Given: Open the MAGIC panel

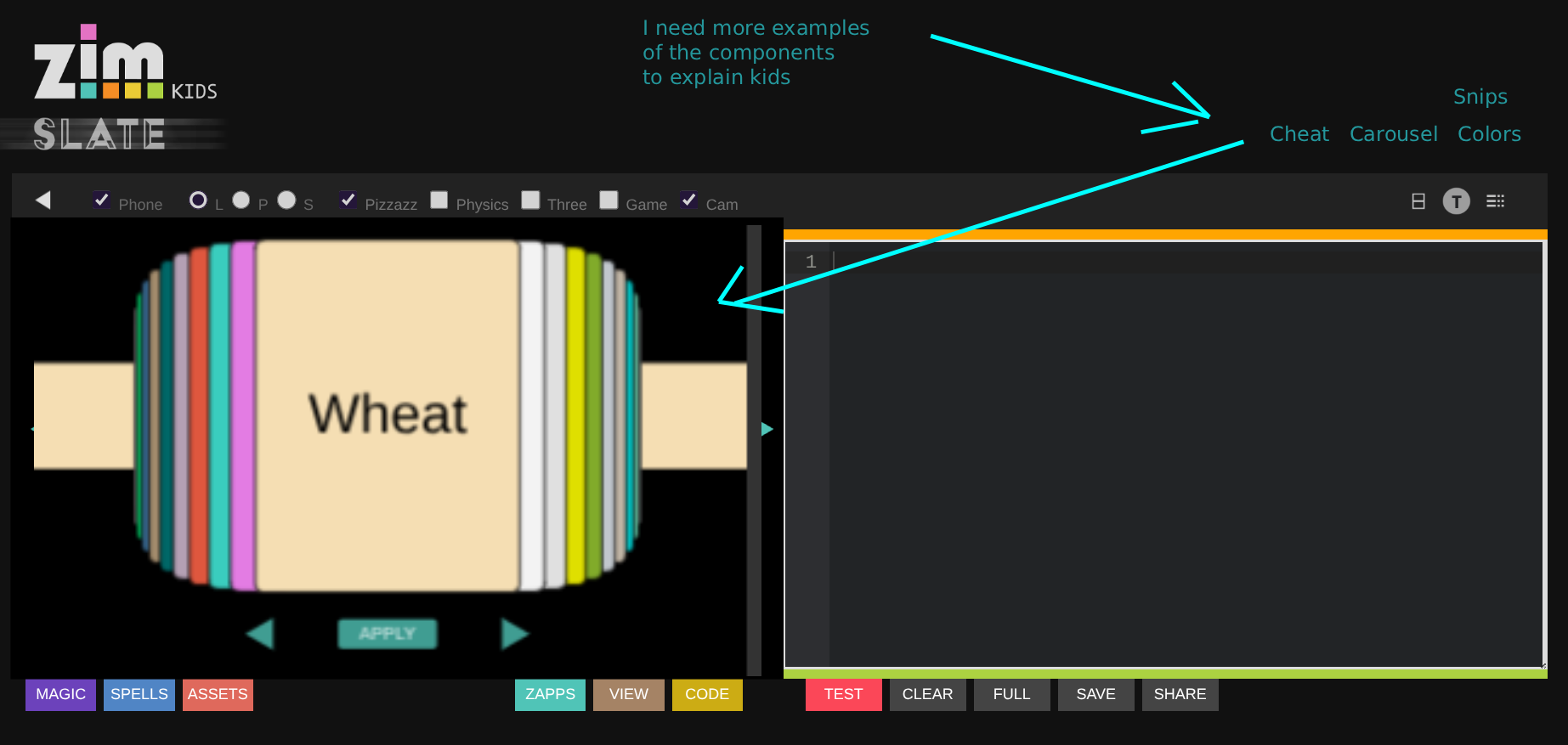Looking at the screenshot, I should click(x=60, y=694).
